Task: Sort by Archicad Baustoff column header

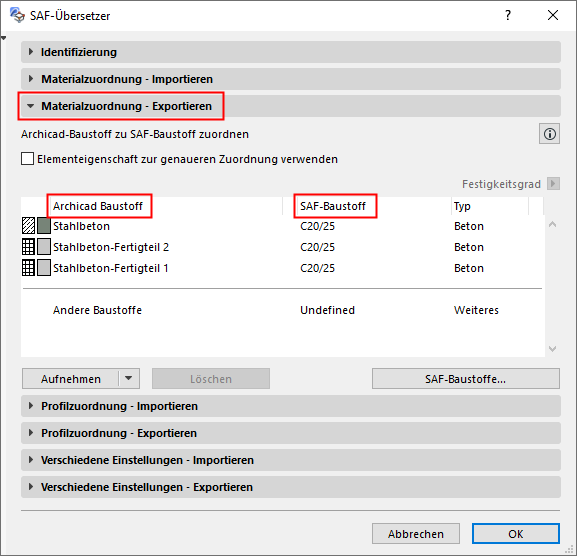Action: pyautogui.click(x=98, y=206)
